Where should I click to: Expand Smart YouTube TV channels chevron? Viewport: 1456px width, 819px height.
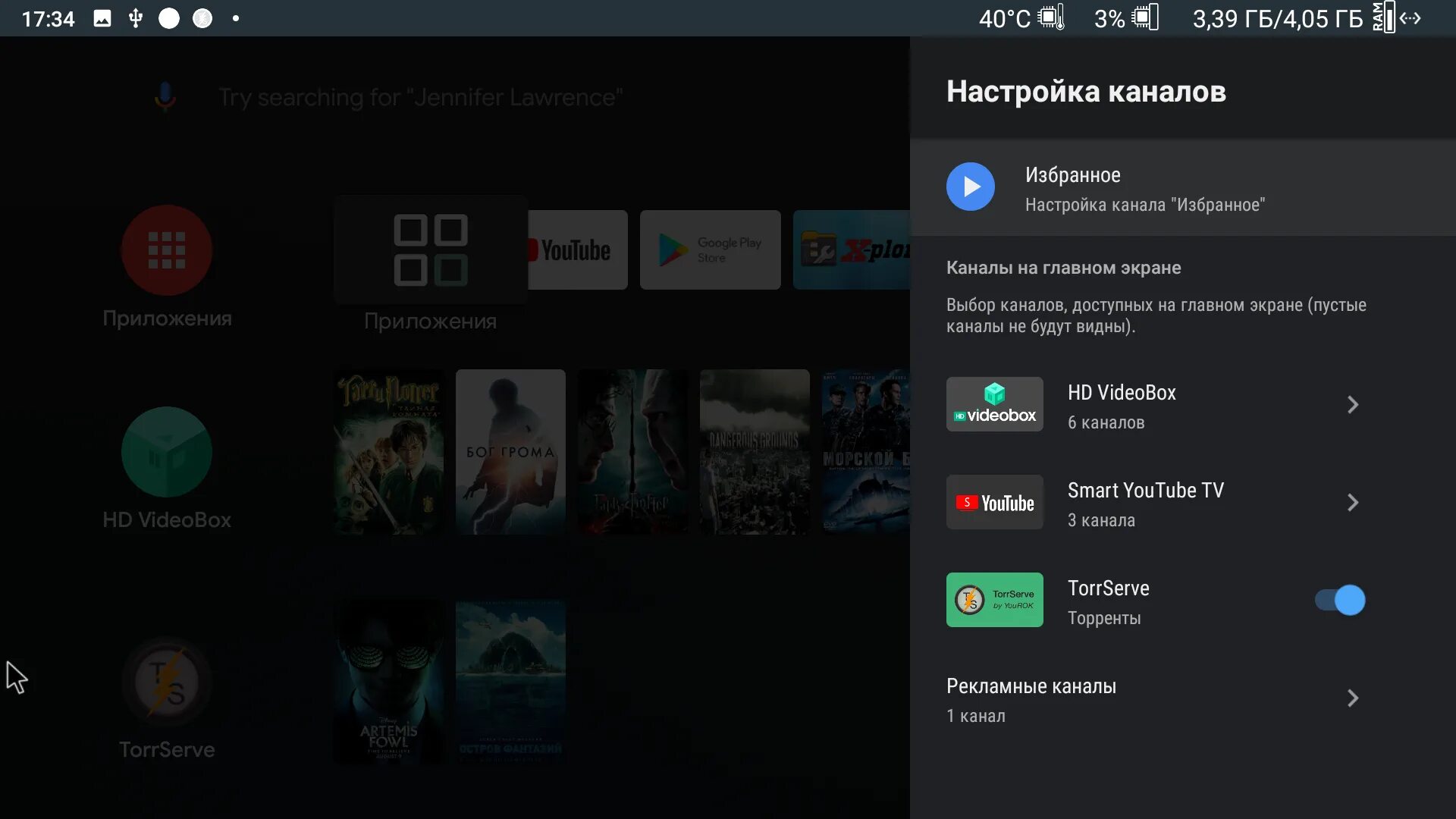tap(1352, 502)
